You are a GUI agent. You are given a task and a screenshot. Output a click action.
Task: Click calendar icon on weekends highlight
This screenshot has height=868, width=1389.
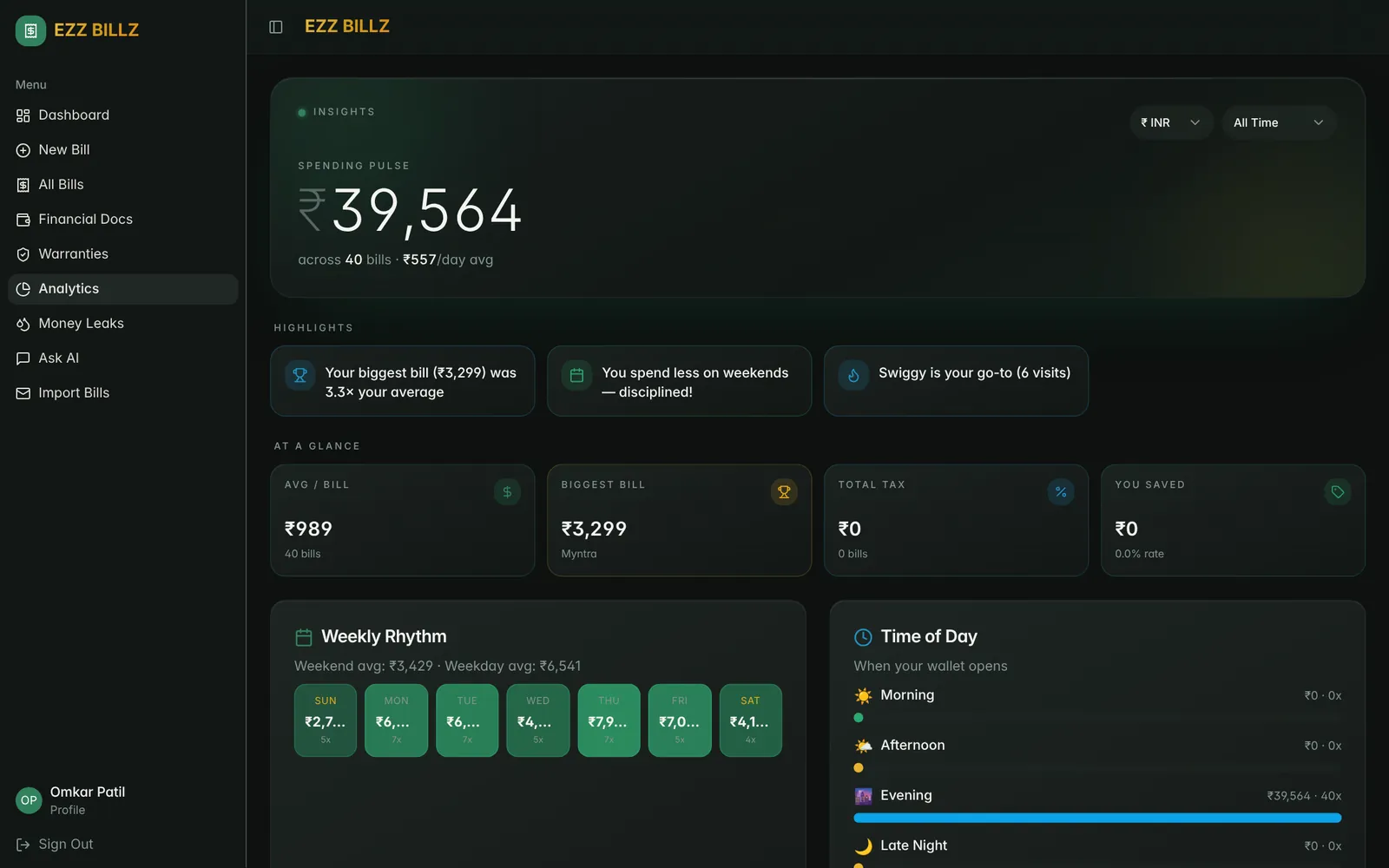pos(576,375)
